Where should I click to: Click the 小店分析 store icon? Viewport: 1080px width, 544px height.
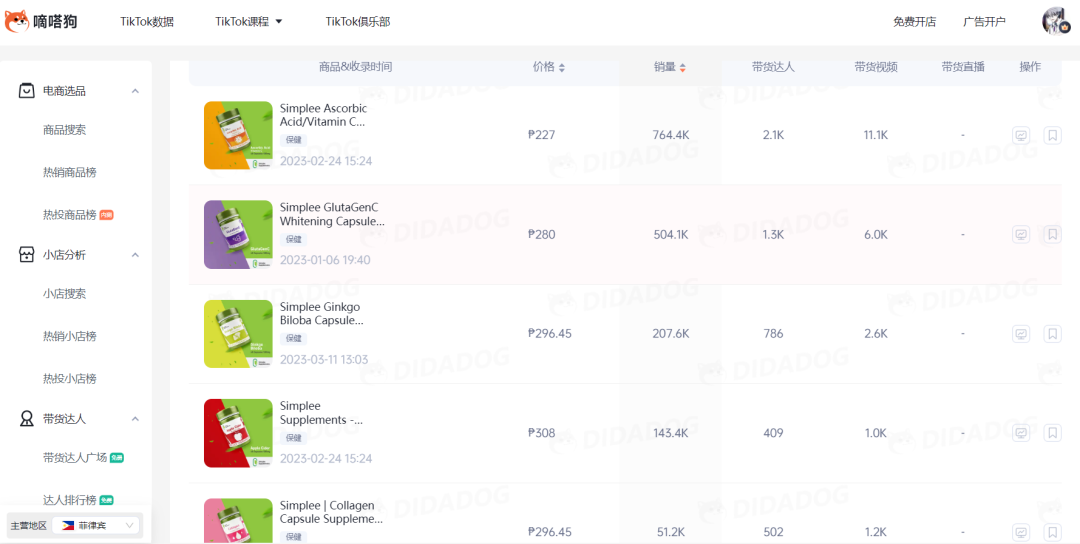click(x=26, y=255)
